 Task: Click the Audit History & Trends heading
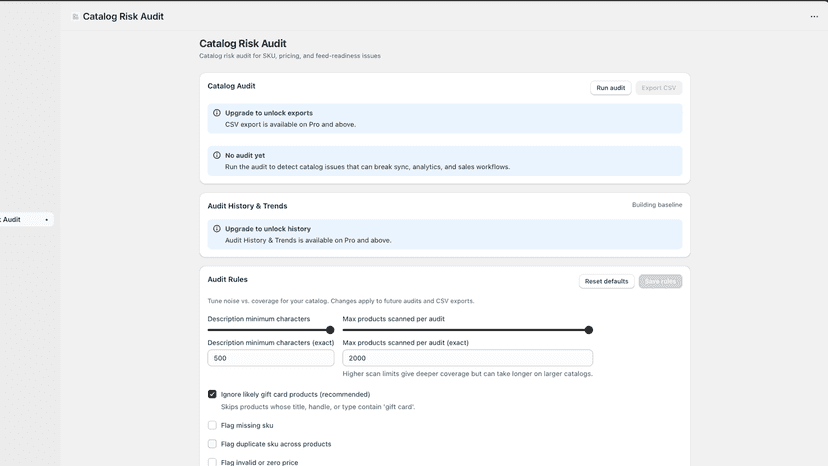247,206
